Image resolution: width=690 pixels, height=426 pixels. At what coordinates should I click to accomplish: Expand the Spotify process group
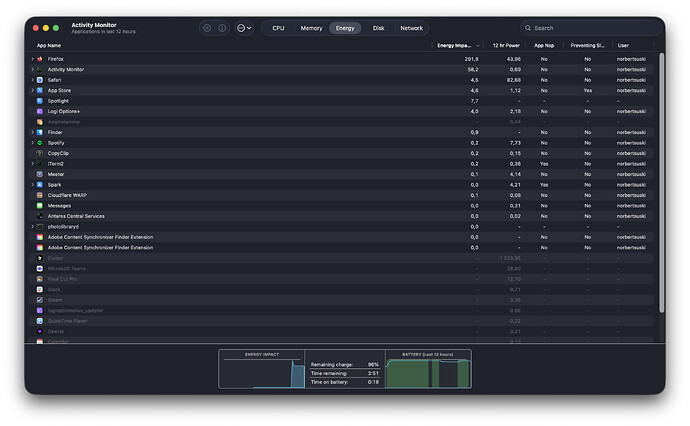(x=33, y=143)
